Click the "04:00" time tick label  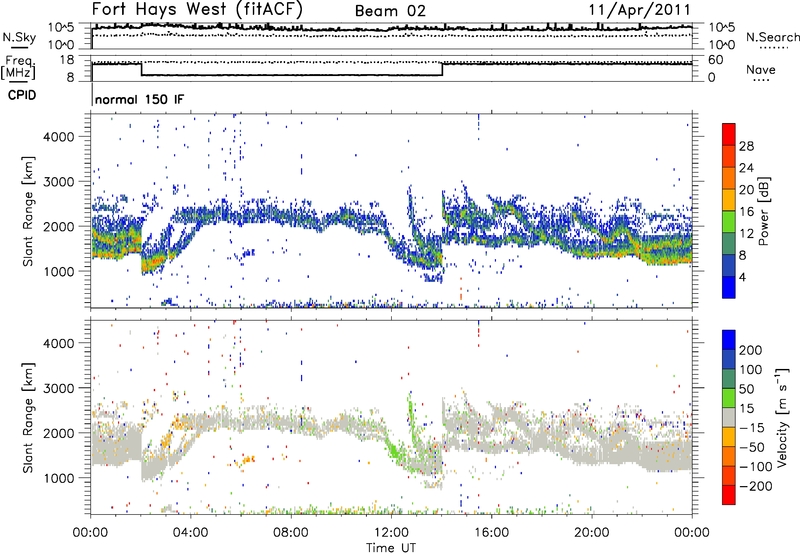click(191, 533)
